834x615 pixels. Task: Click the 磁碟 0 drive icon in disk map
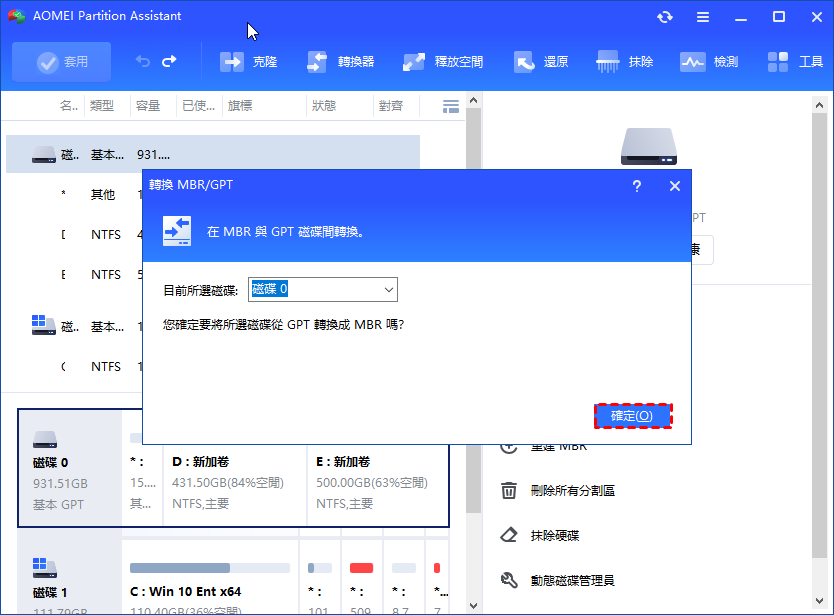tap(45, 439)
